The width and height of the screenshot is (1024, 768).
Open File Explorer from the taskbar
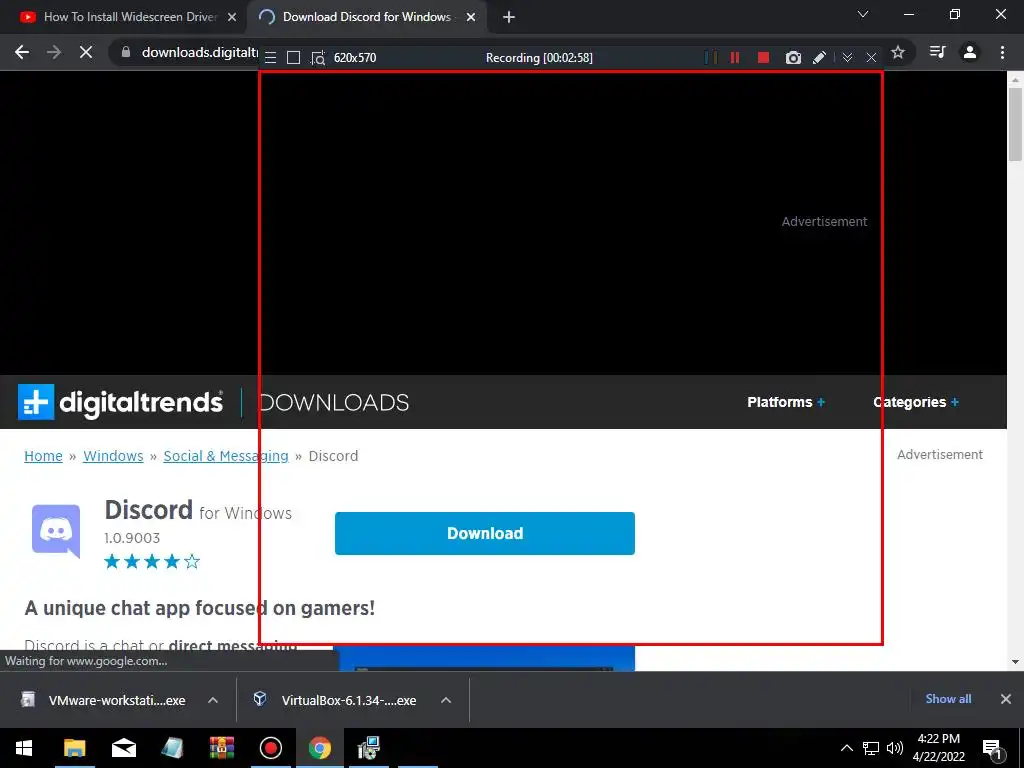74,748
